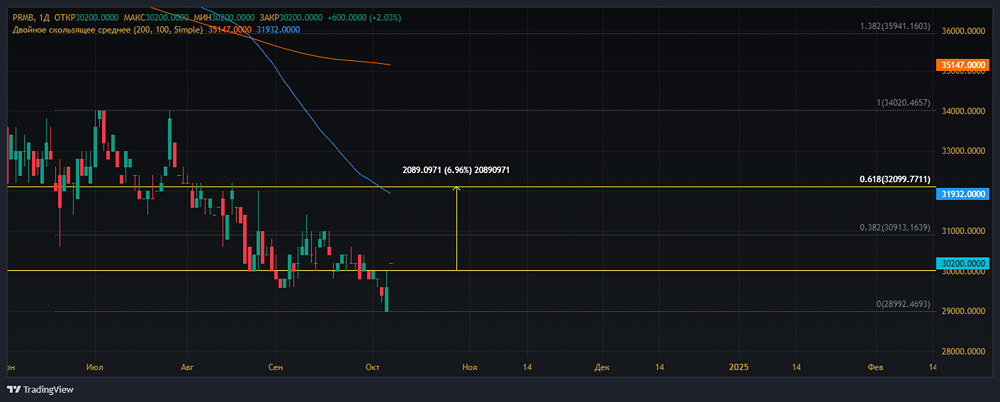This screenshot has height=402, width=1000.
Task: Click the ОТКР 30200.0000 open value
Action: pos(88,19)
